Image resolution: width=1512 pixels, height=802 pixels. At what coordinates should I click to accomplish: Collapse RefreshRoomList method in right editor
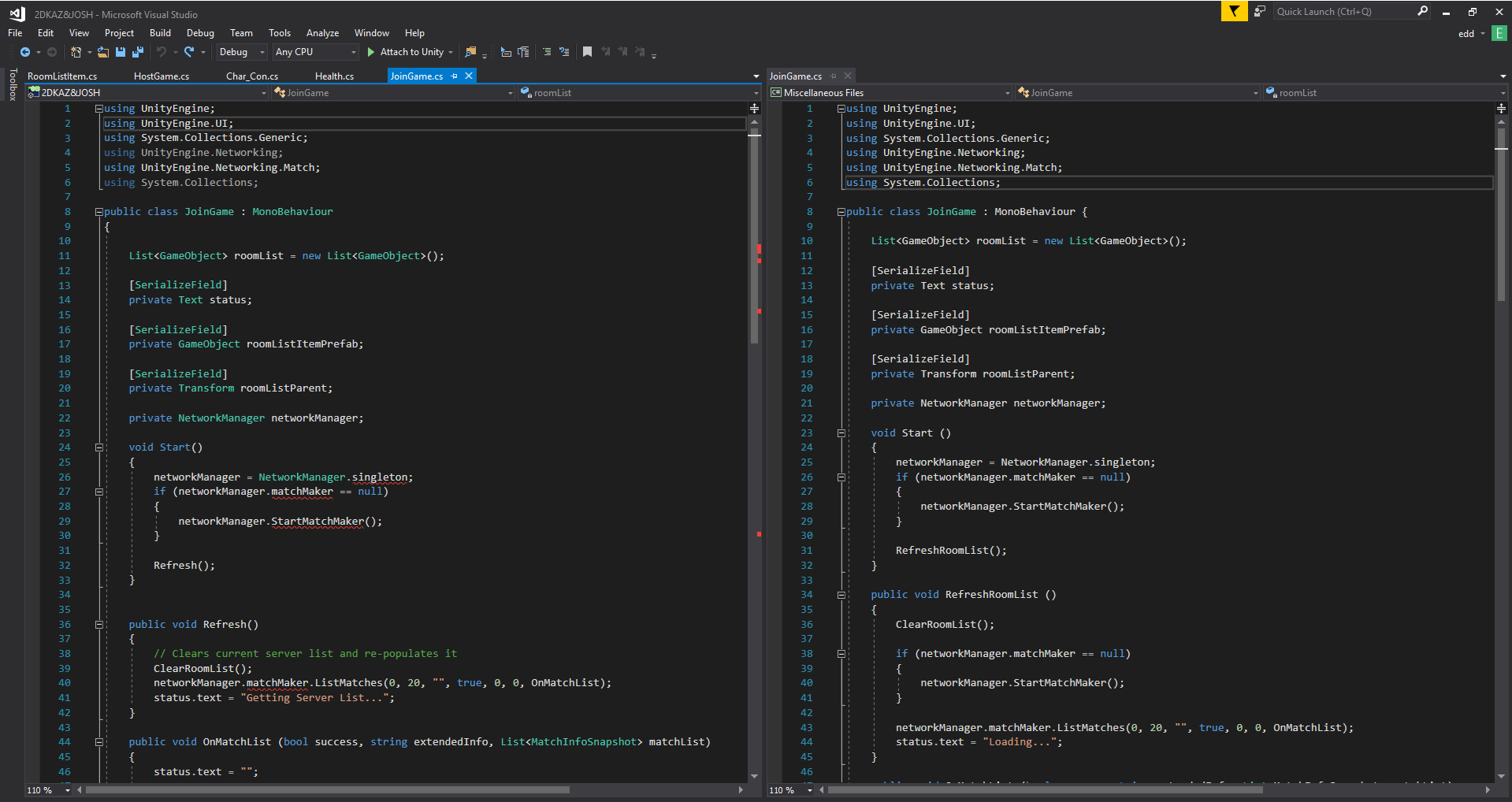tap(841, 595)
